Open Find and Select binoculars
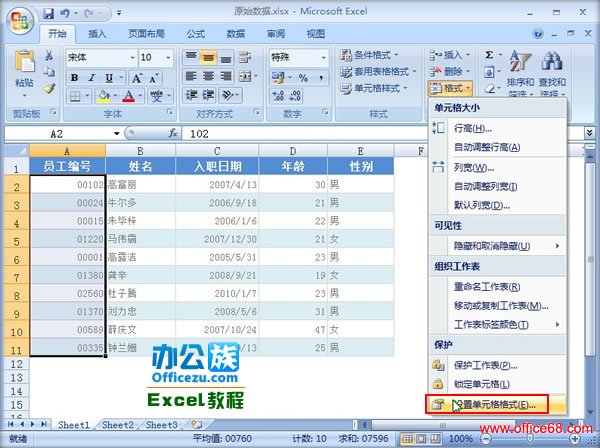The height and width of the screenshot is (448, 600). click(x=553, y=73)
